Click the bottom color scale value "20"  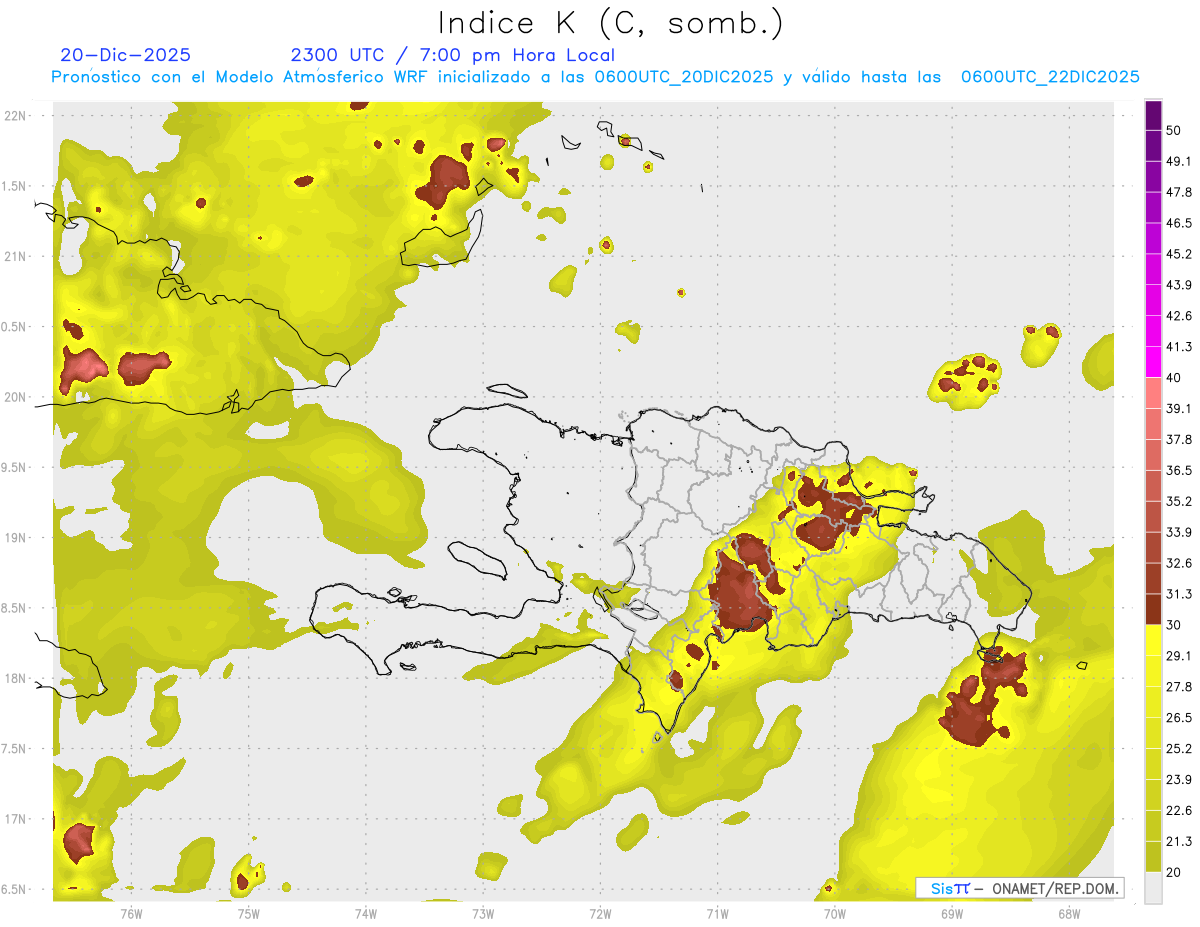click(1173, 872)
